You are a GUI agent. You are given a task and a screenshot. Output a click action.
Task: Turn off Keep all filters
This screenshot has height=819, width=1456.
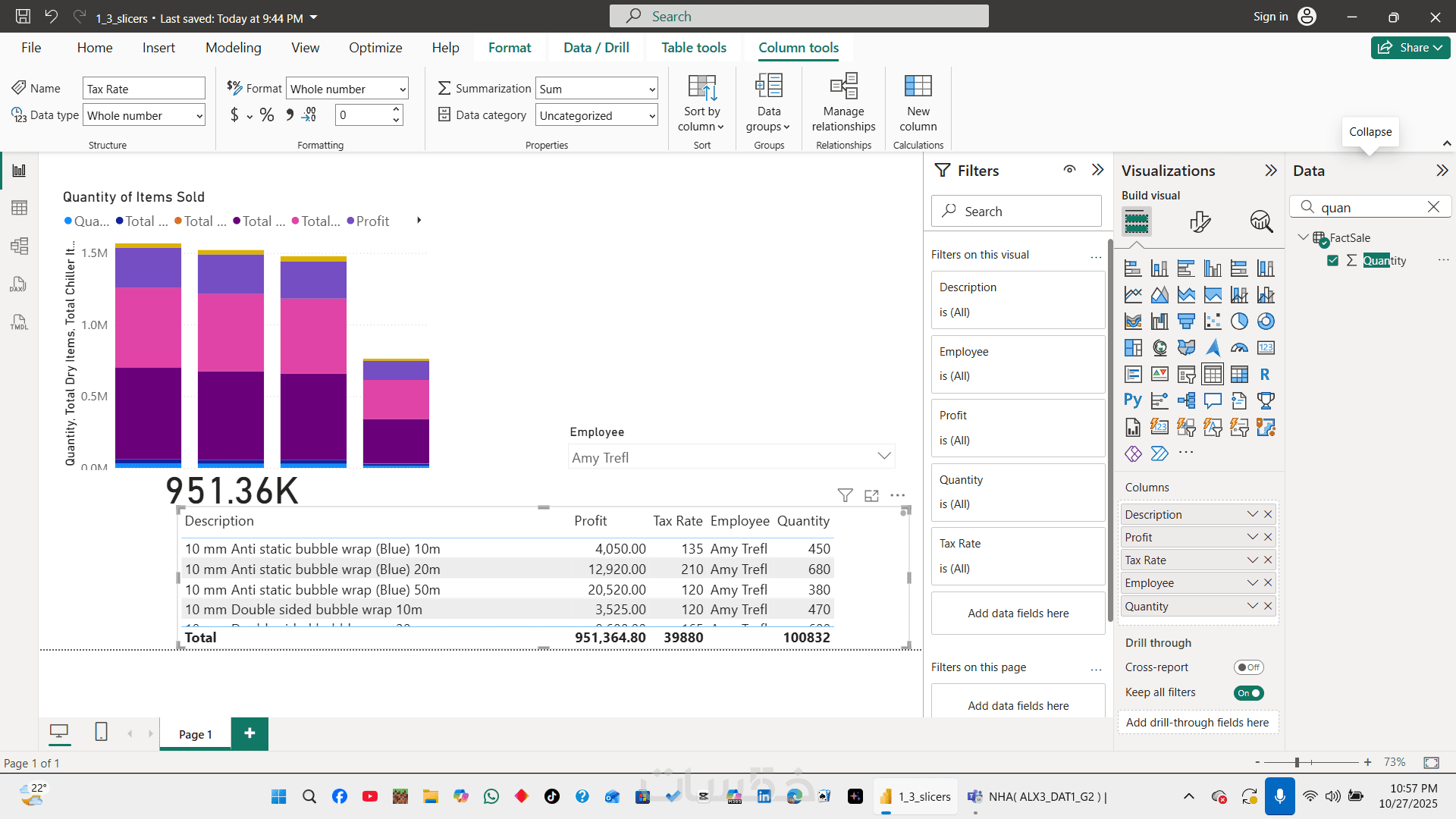pos(1248,692)
